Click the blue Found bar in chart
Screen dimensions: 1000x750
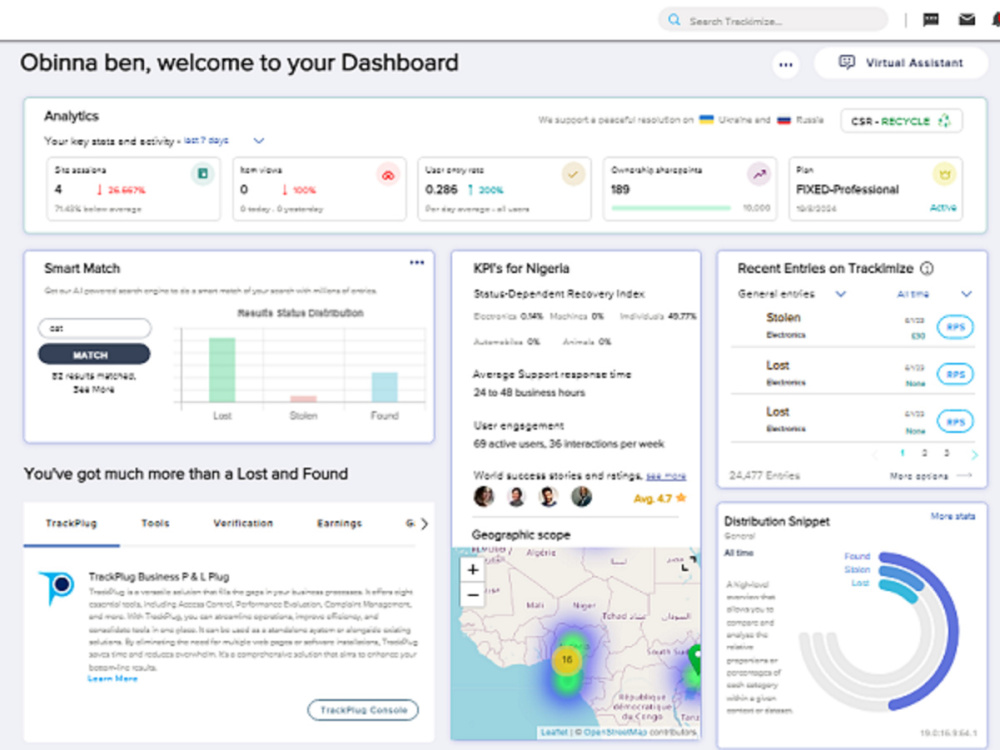tap(385, 387)
